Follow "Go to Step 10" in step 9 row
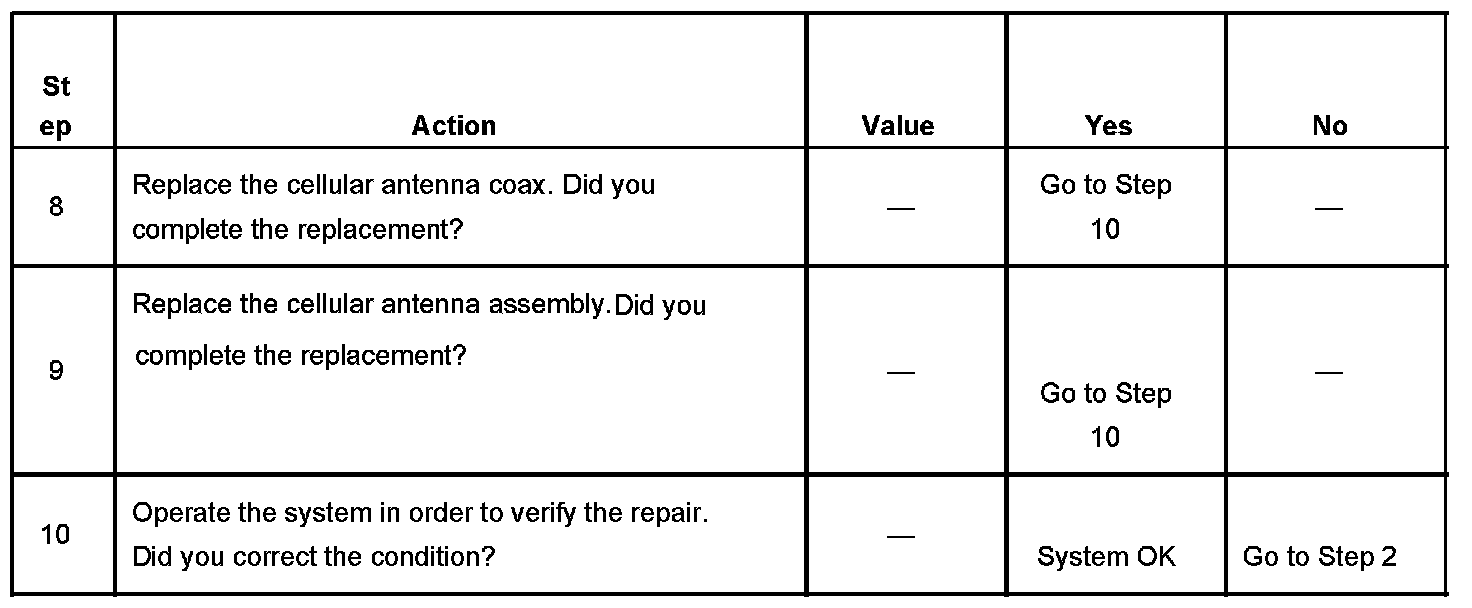Screen dimensions: 1472x608 (x=1105, y=415)
